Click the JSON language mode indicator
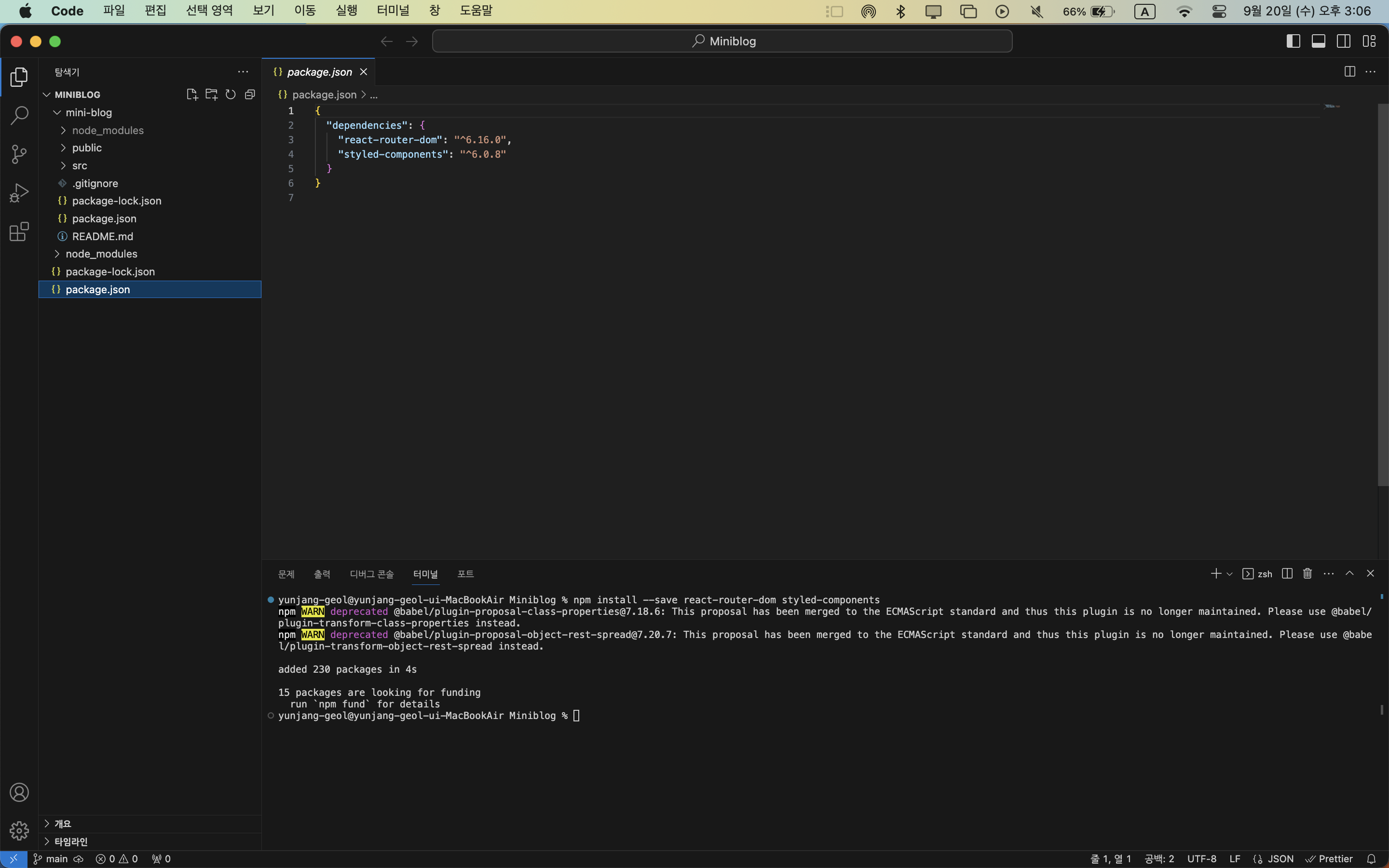This screenshot has width=1389, height=868. [x=1280, y=859]
